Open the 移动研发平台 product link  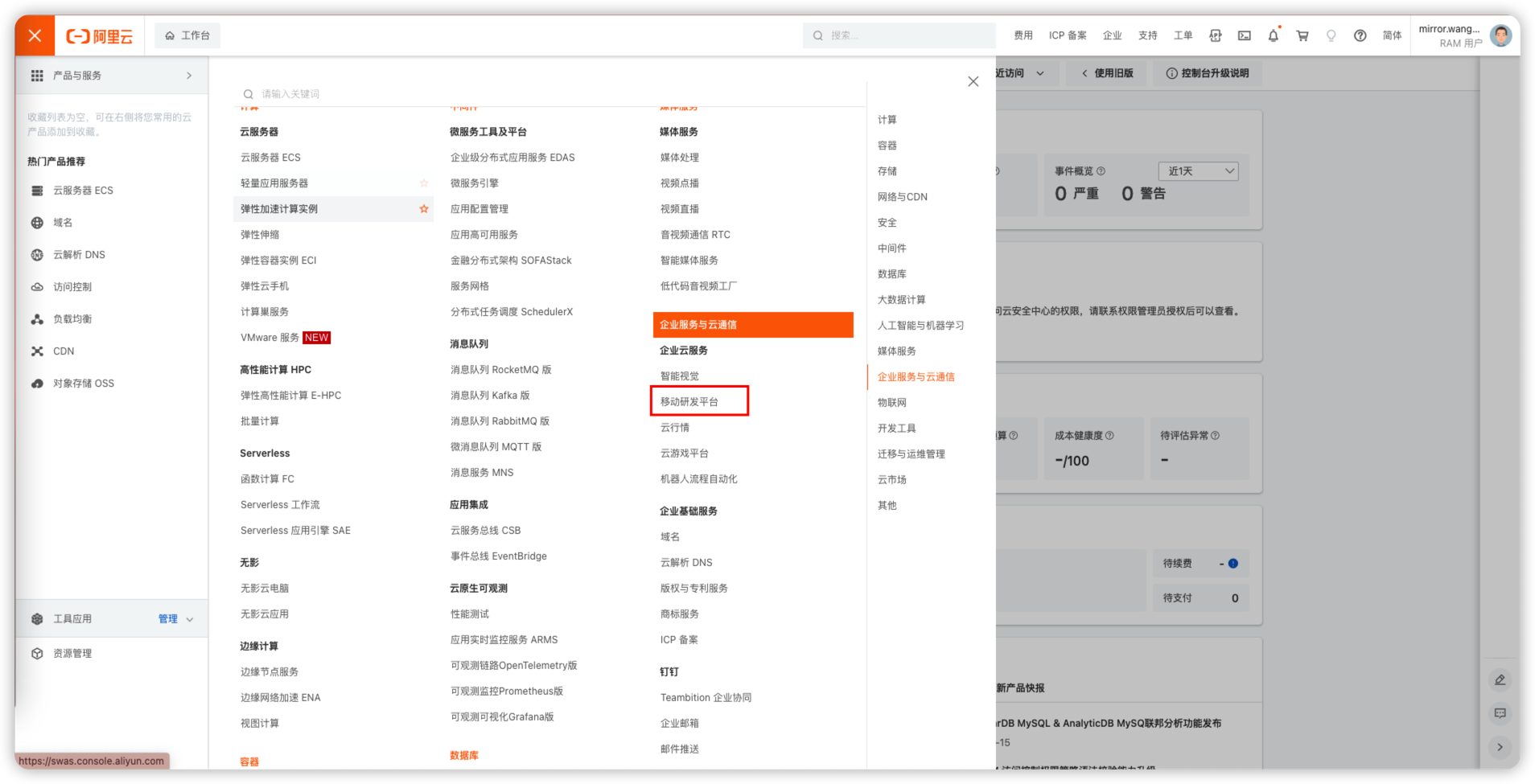[689, 402]
